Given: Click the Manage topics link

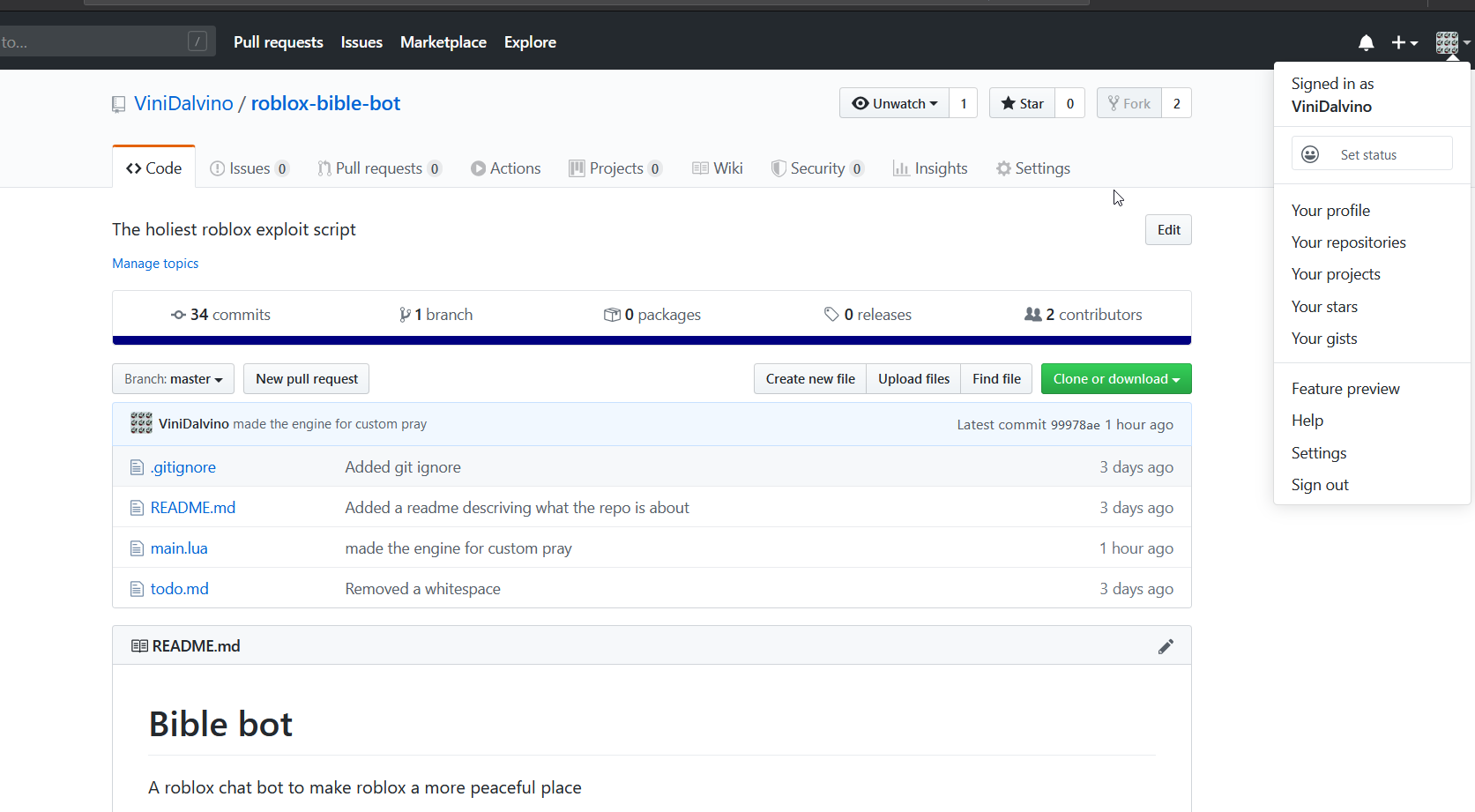Looking at the screenshot, I should (x=155, y=264).
